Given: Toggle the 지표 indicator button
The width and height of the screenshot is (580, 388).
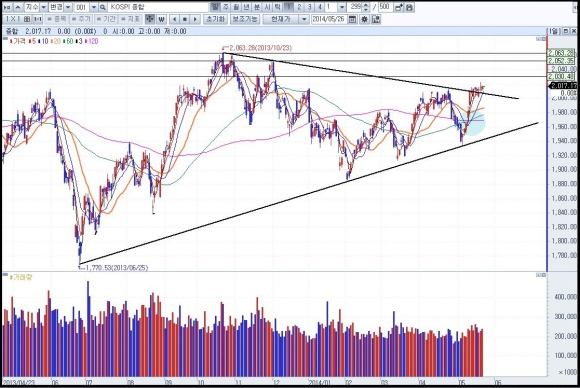Looking at the screenshot, I should pyautogui.click(x=130, y=19).
